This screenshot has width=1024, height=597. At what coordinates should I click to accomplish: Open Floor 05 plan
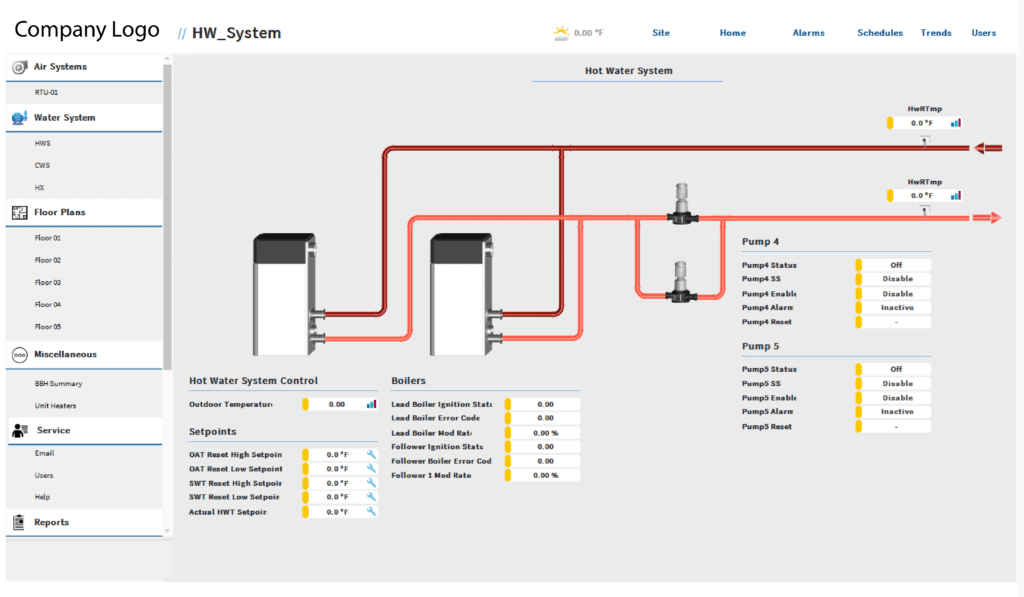(x=48, y=327)
